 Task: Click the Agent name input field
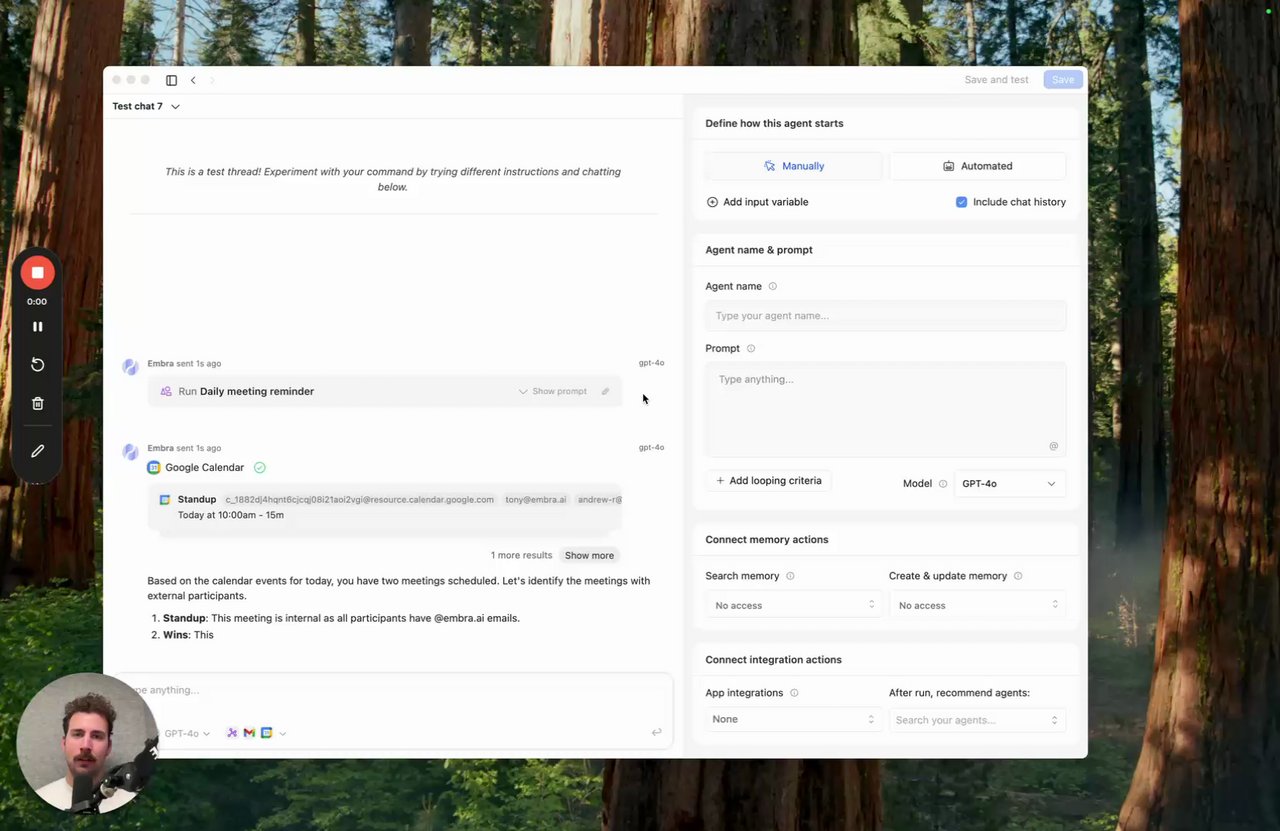(885, 316)
